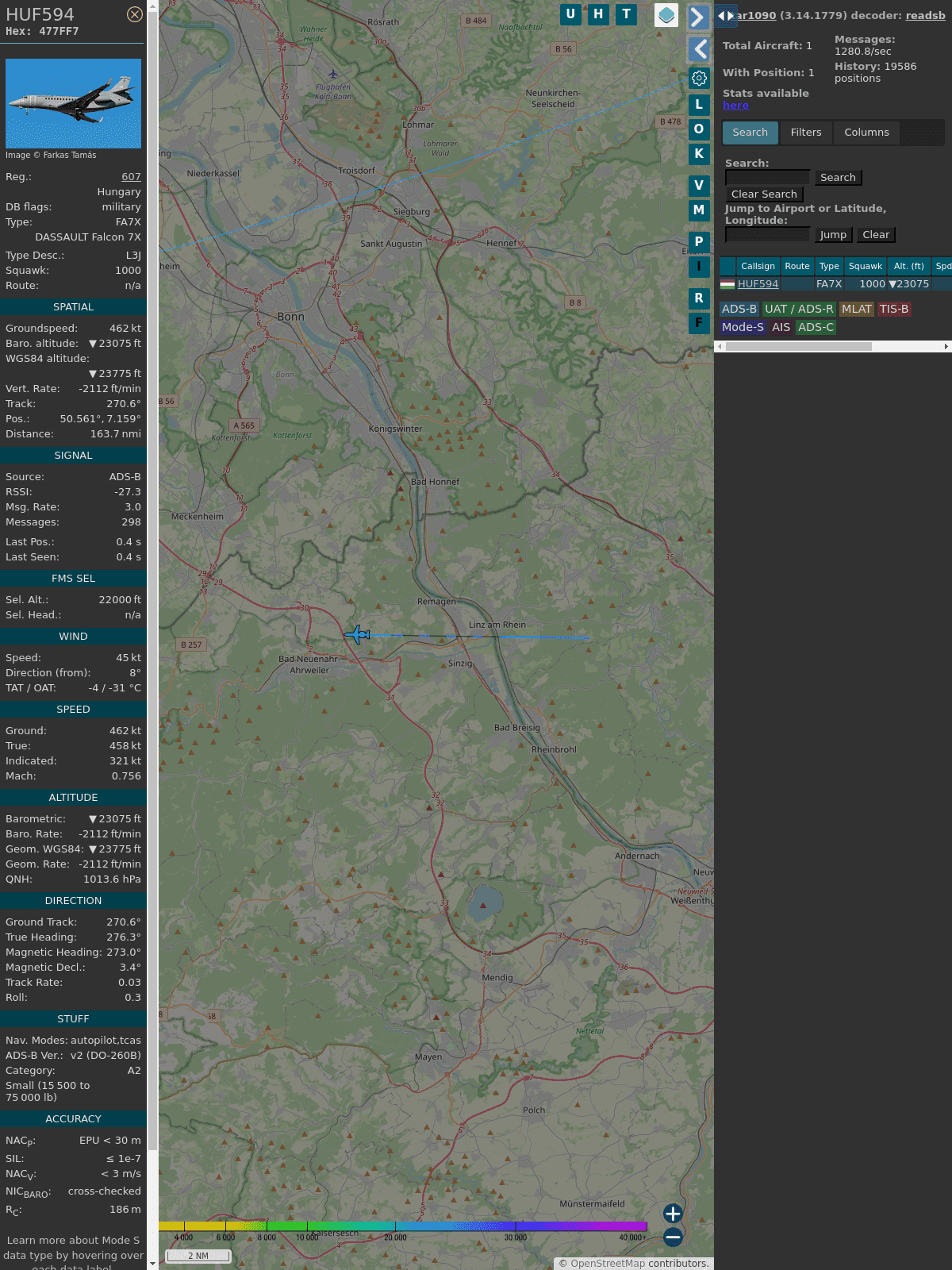Toggle the O map button
This screenshot has width=952, height=1270.
point(699,129)
